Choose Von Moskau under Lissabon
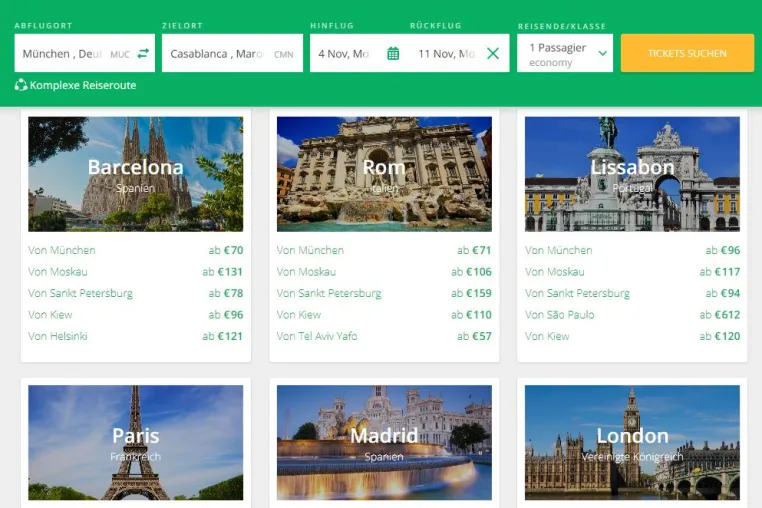The width and height of the screenshot is (762, 508). 554,272
